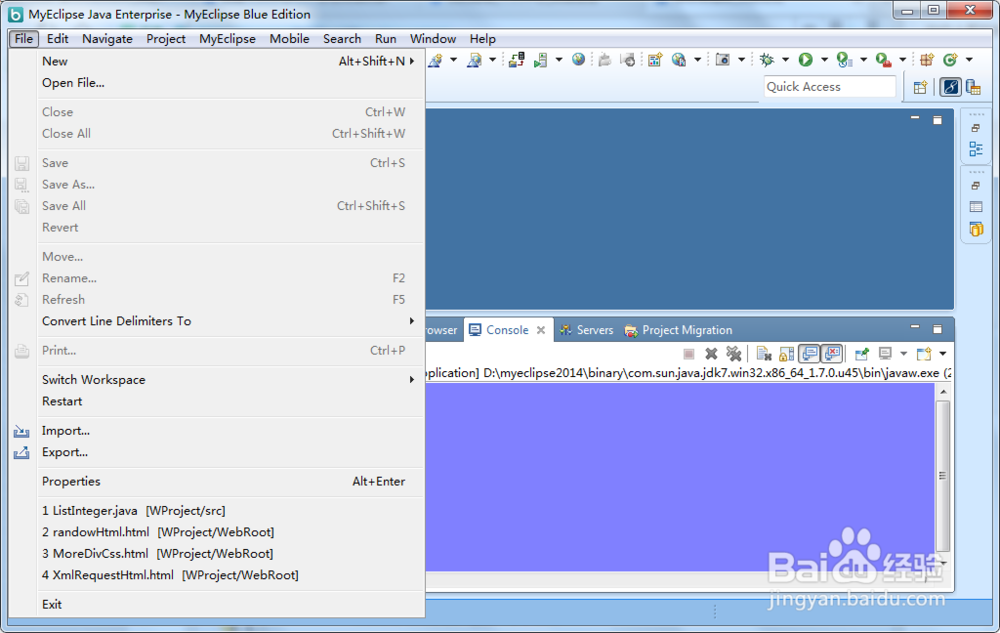Open dropdown arrow next to Debug icon
The image size is (1000, 633).
coord(786,59)
